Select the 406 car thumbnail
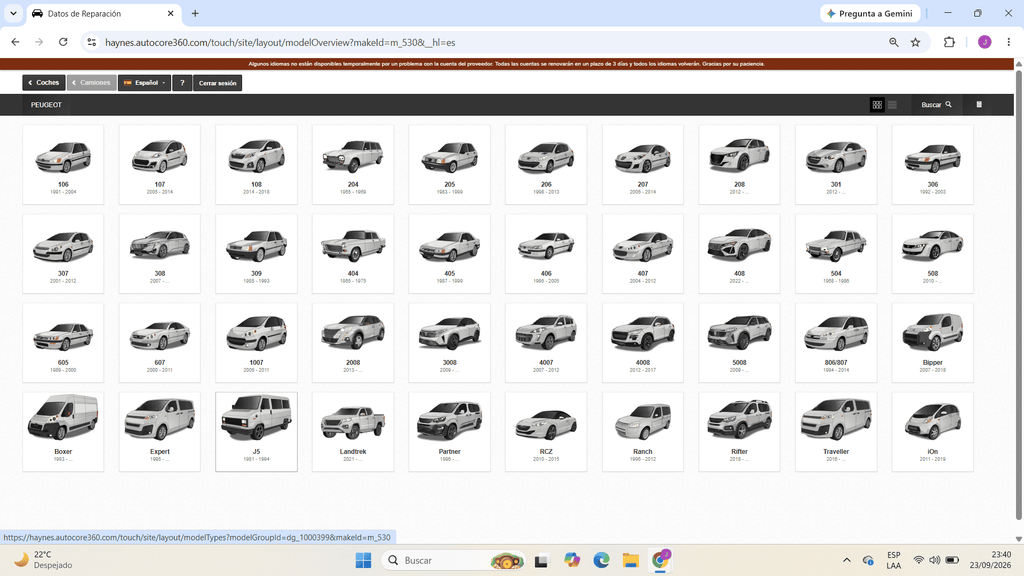The image size is (1024, 576). pos(546,245)
